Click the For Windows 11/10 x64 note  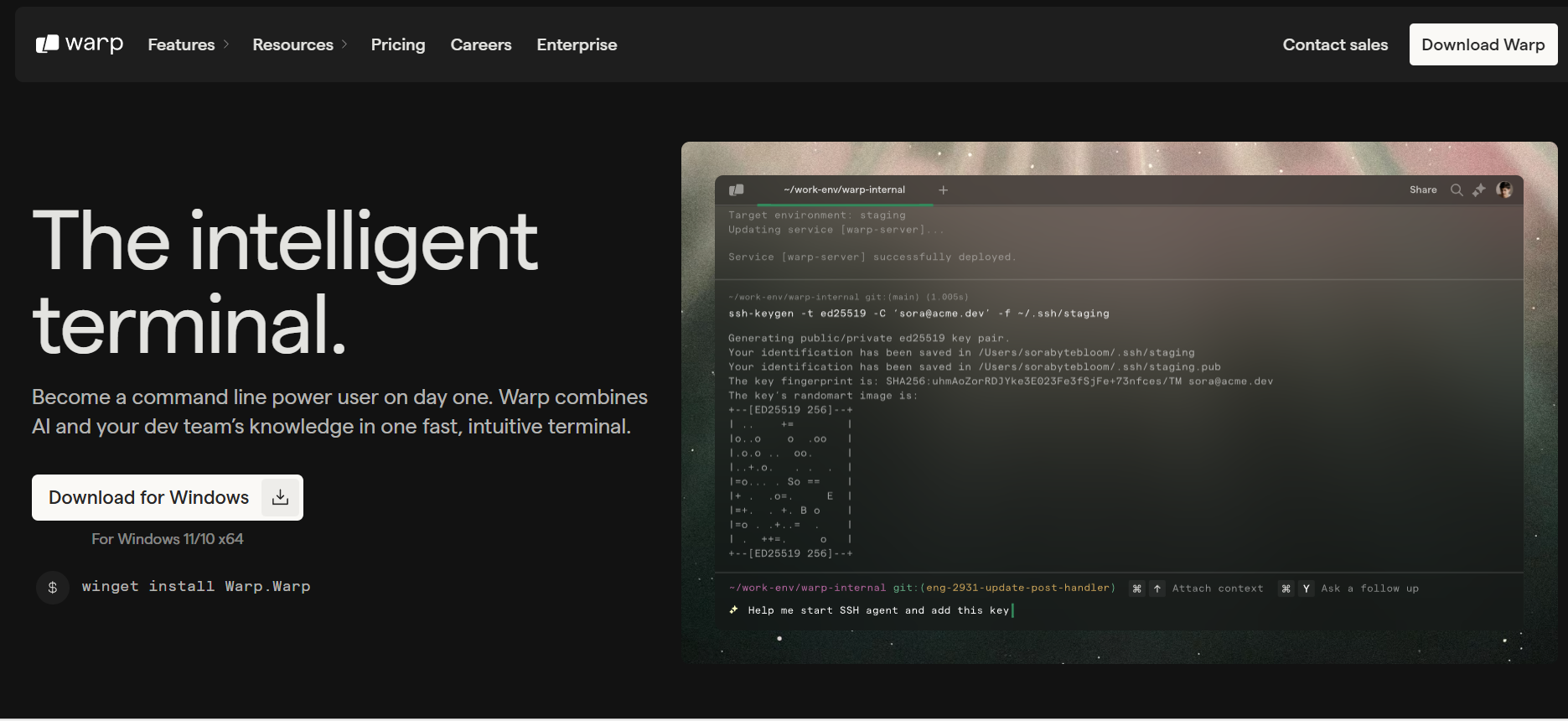[168, 539]
